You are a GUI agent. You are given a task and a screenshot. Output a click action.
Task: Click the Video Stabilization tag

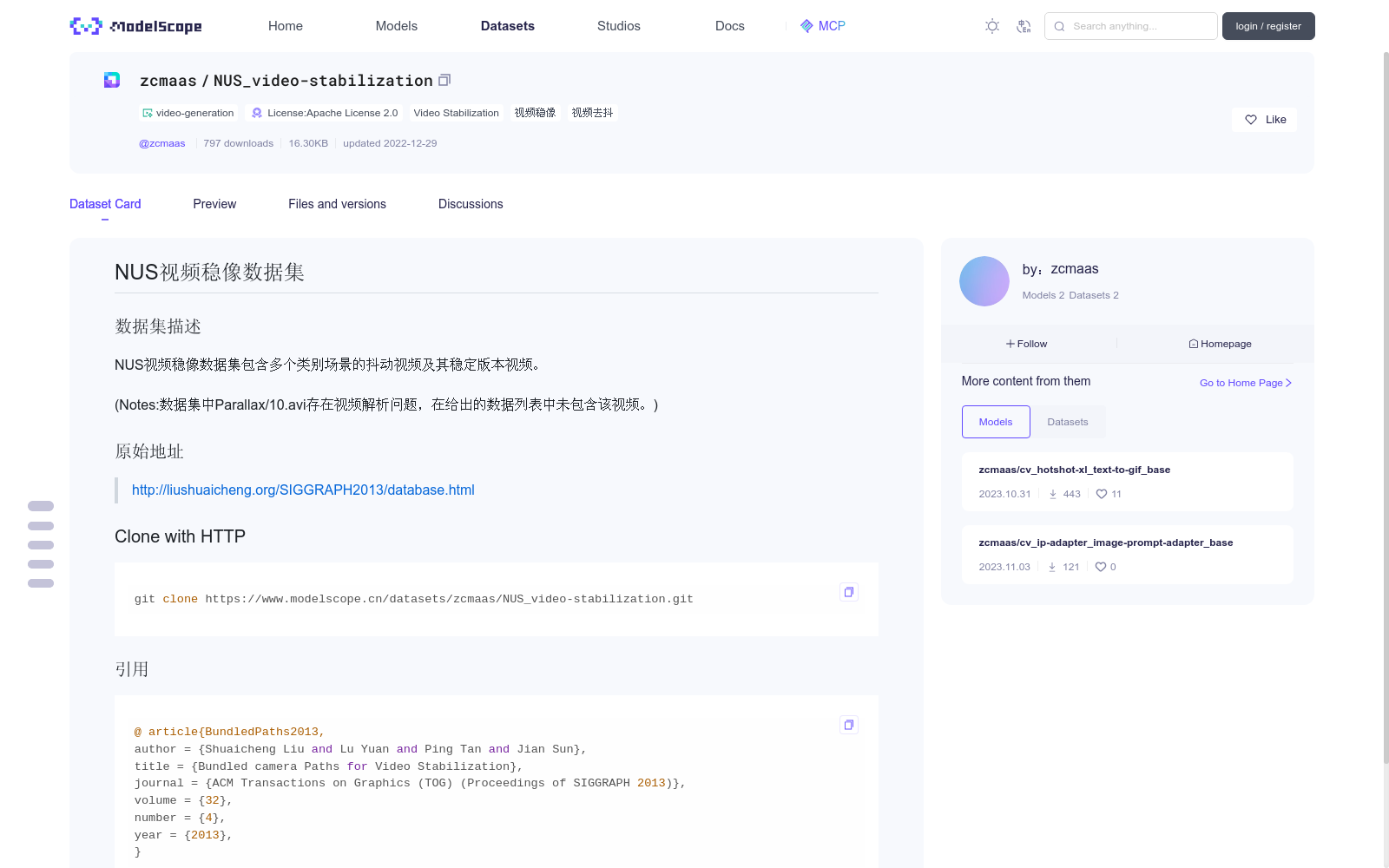[457, 113]
